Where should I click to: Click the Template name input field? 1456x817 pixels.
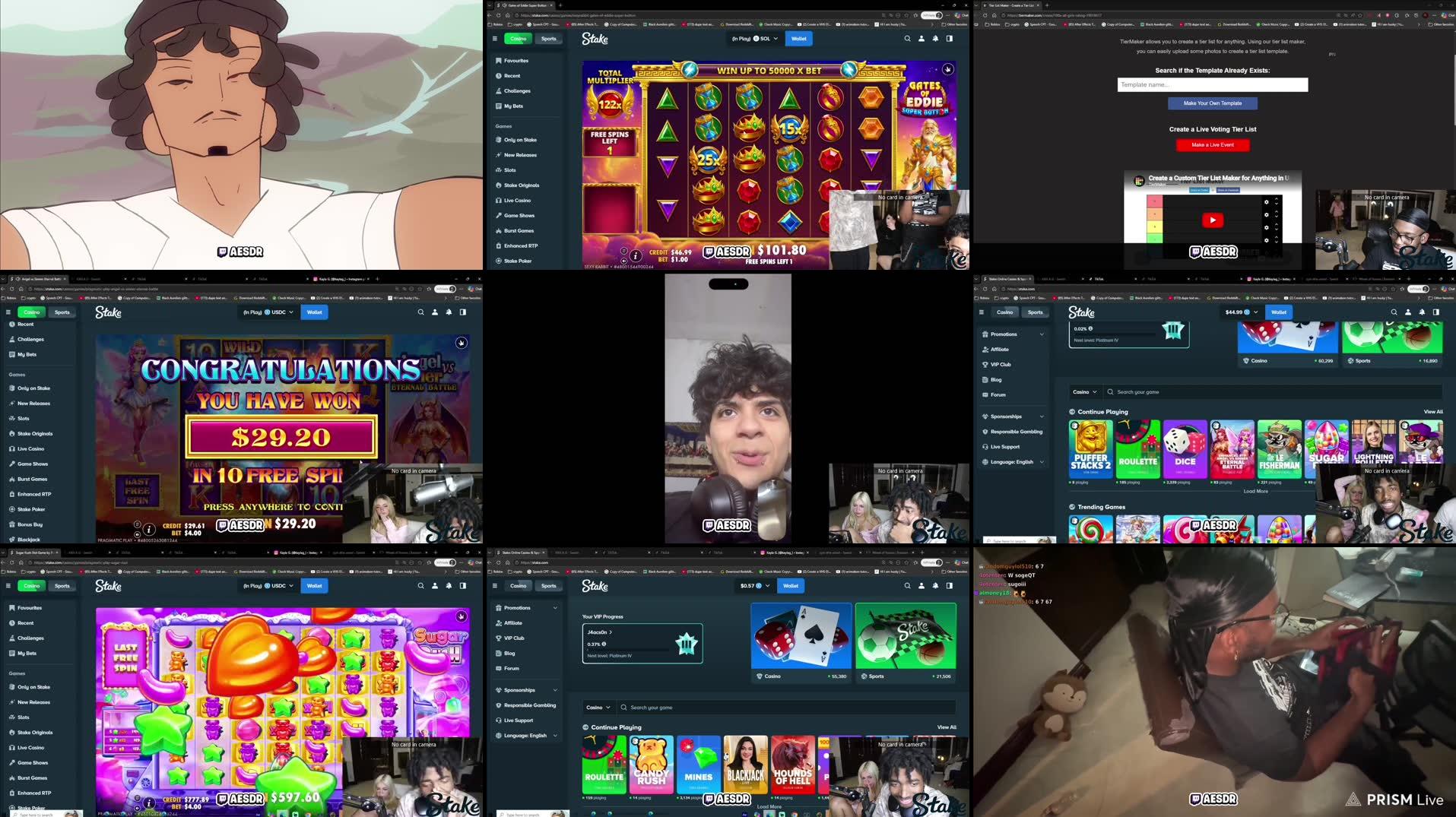click(x=1212, y=84)
